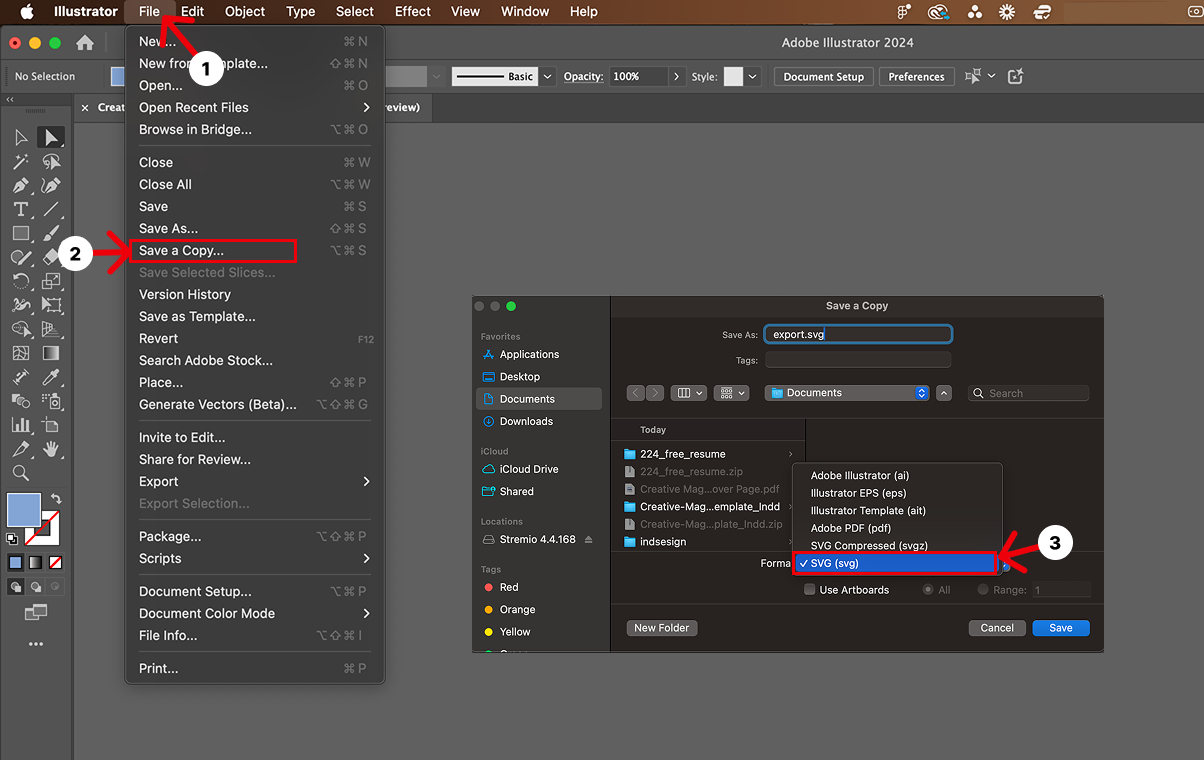Set paint mode to None
The width and height of the screenshot is (1204, 760).
[56, 562]
